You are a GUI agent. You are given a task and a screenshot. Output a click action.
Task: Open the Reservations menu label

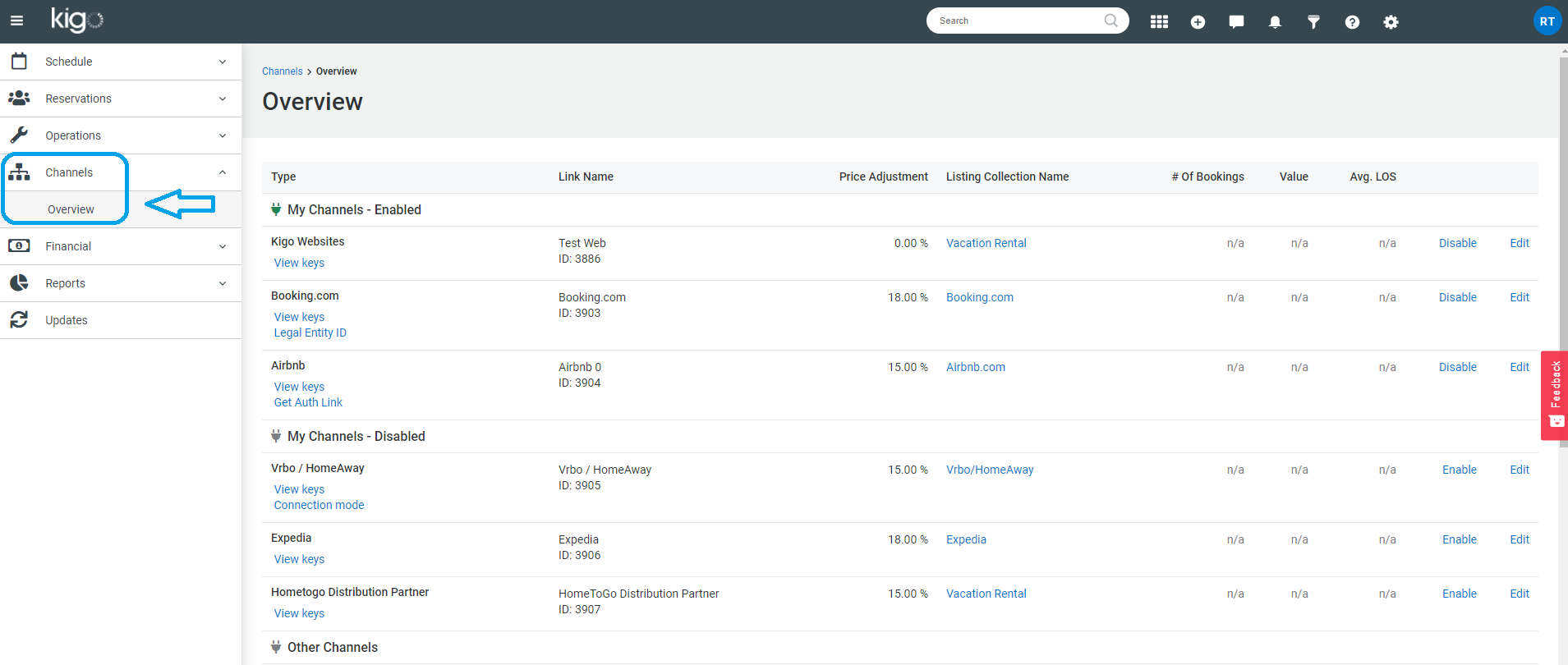pyautogui.click(x=78, y=99)
